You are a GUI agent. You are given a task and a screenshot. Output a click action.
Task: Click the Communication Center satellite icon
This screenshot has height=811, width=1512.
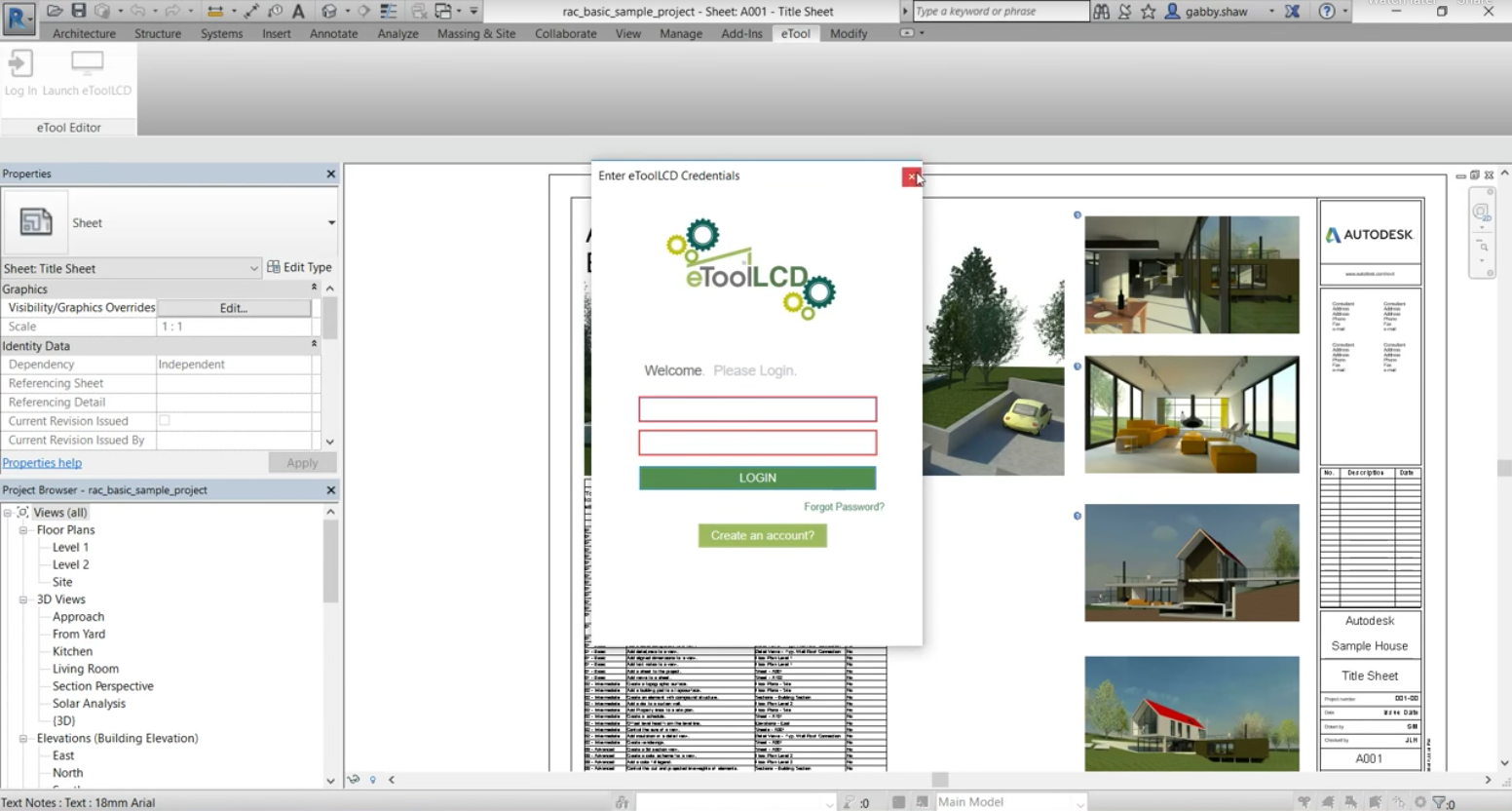click(1124, 11)
